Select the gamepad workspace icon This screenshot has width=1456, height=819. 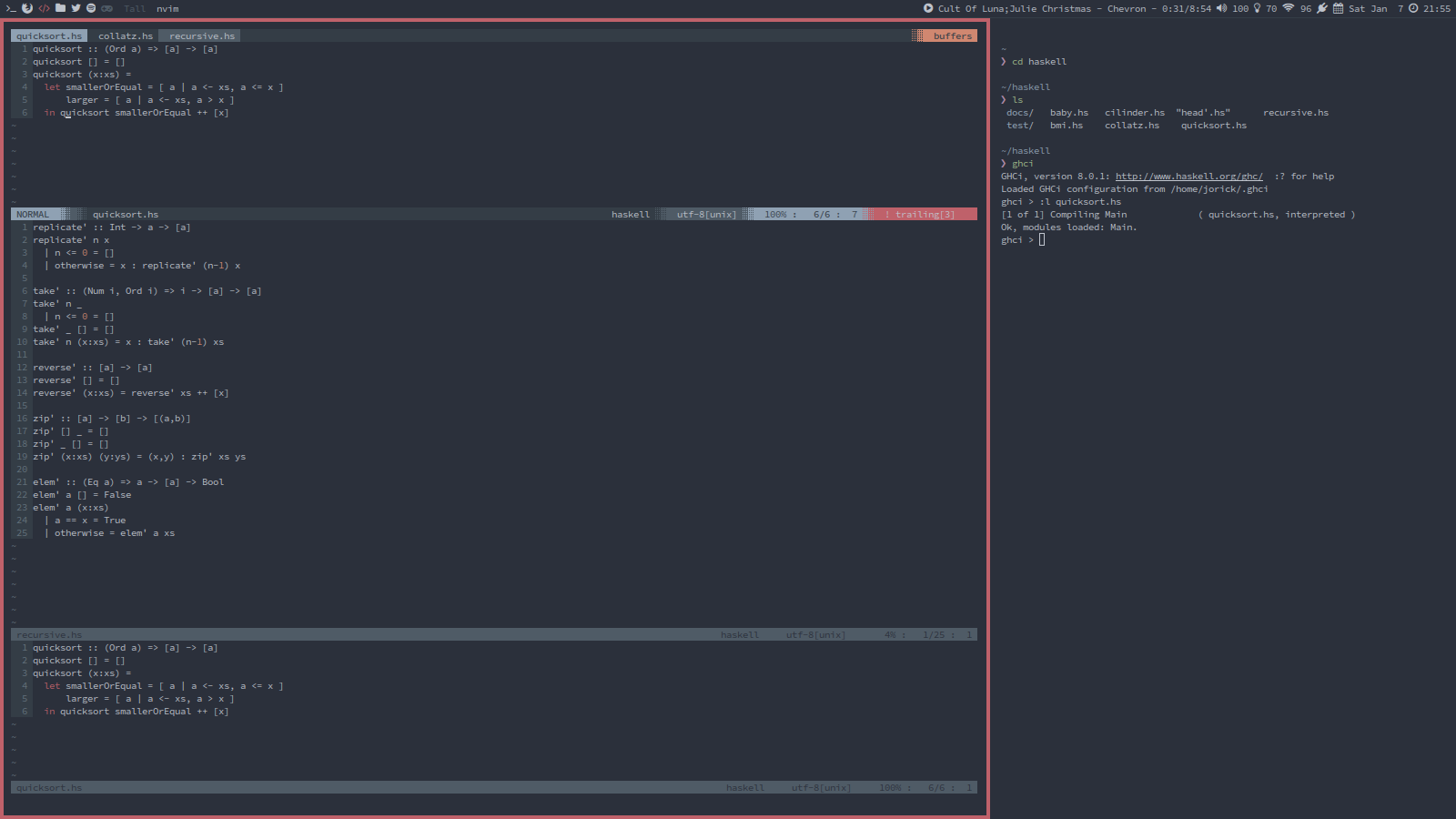click(106, 8)
